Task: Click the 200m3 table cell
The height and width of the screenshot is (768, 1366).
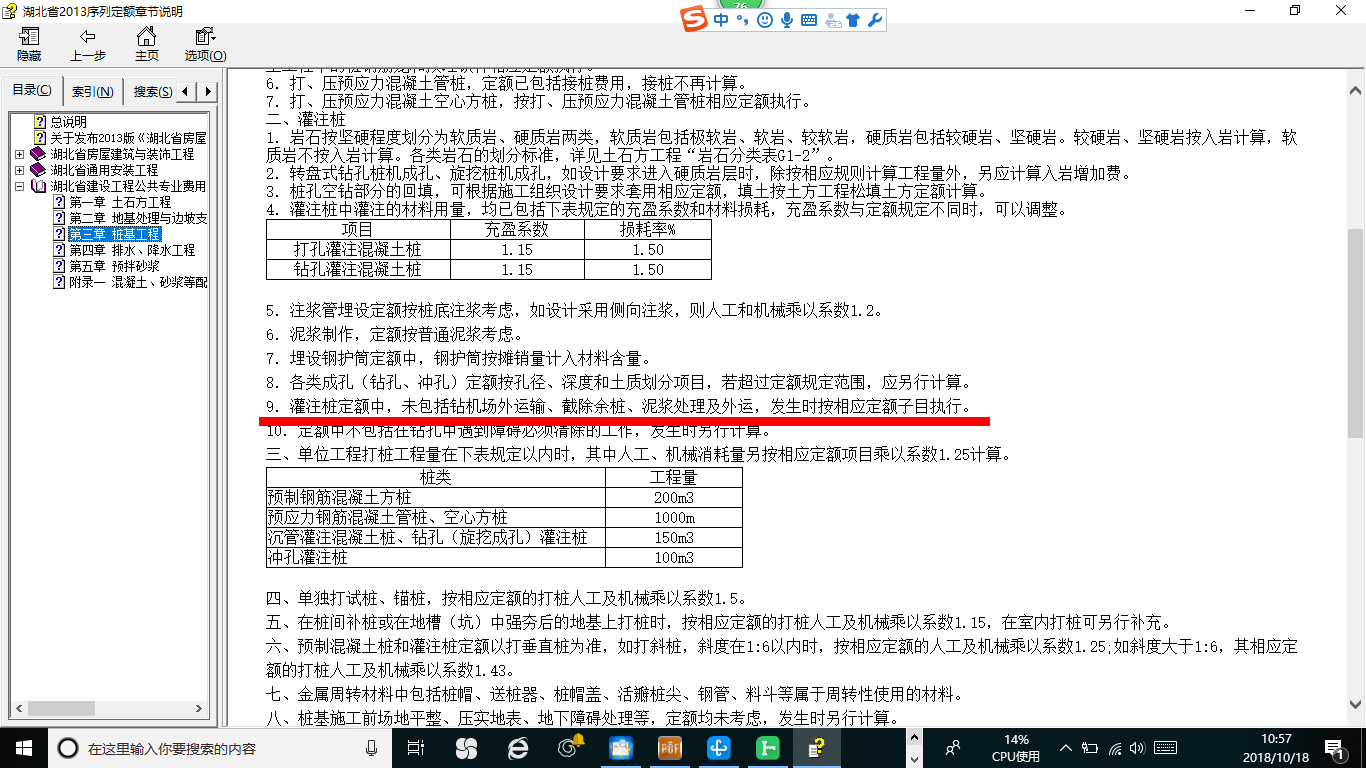Action: (674, 497)
